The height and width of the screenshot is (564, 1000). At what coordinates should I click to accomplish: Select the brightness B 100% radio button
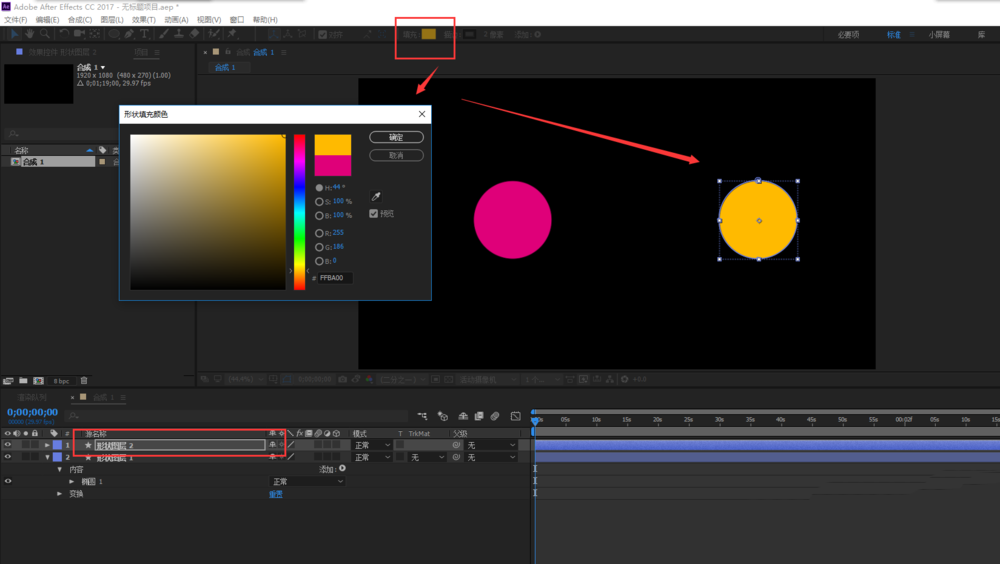pyautogui.click(x=319, y=216)
